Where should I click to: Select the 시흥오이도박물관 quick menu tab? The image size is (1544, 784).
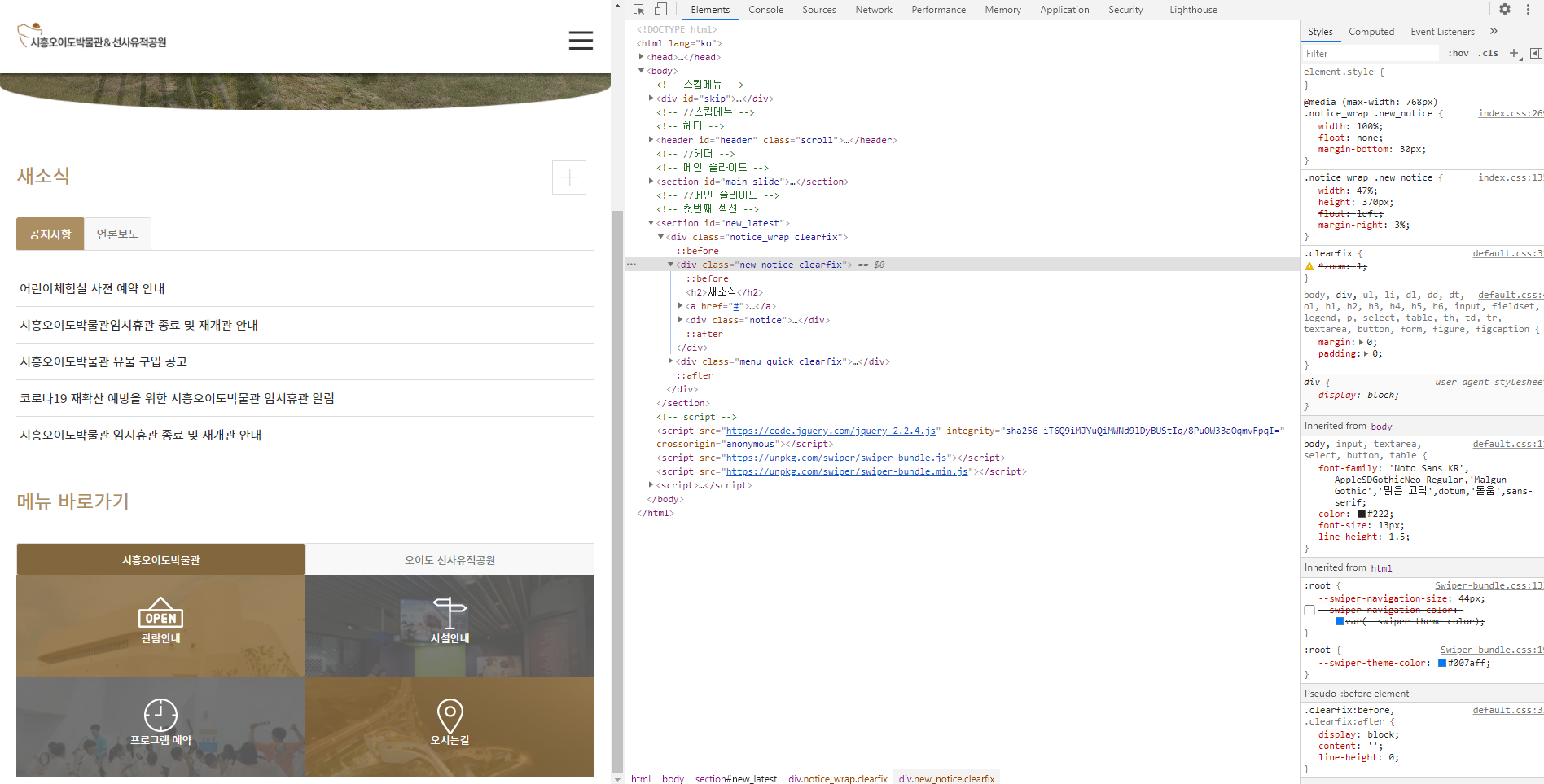pyautogui.click(x=160, y=560)
